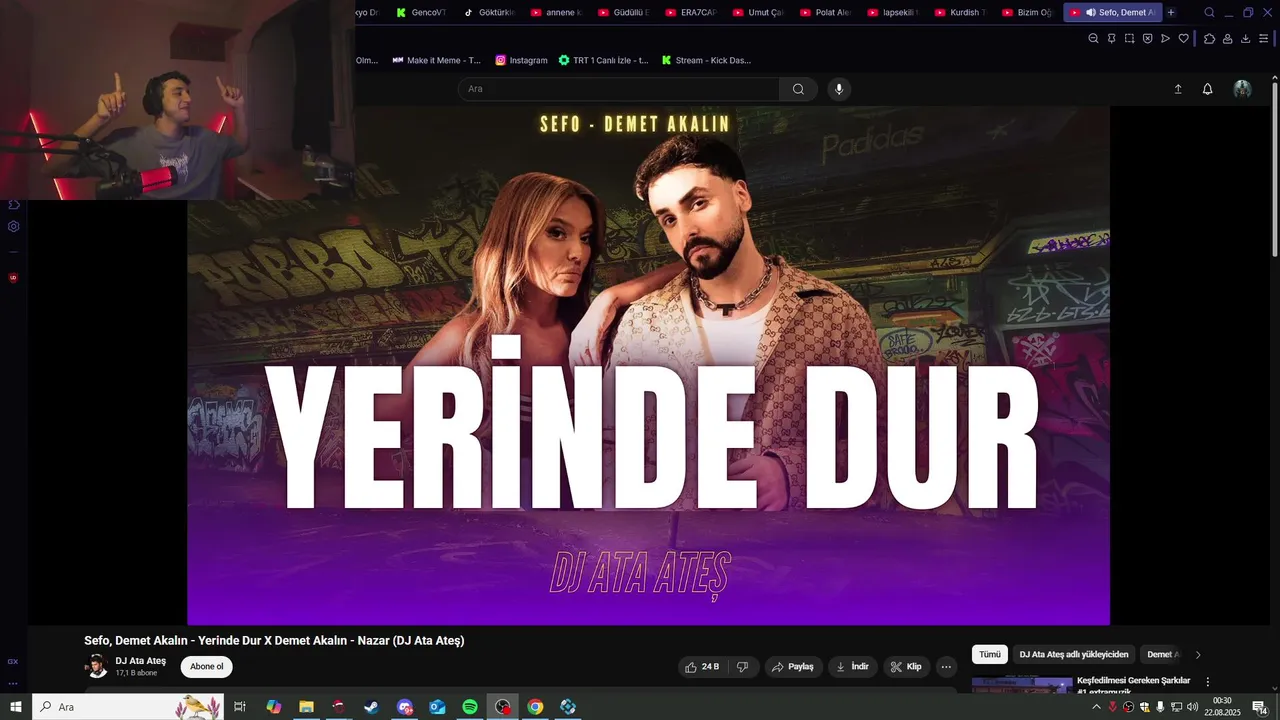Switch to the Bizim Oğ tab
1280x720 pixels.
1027,12
